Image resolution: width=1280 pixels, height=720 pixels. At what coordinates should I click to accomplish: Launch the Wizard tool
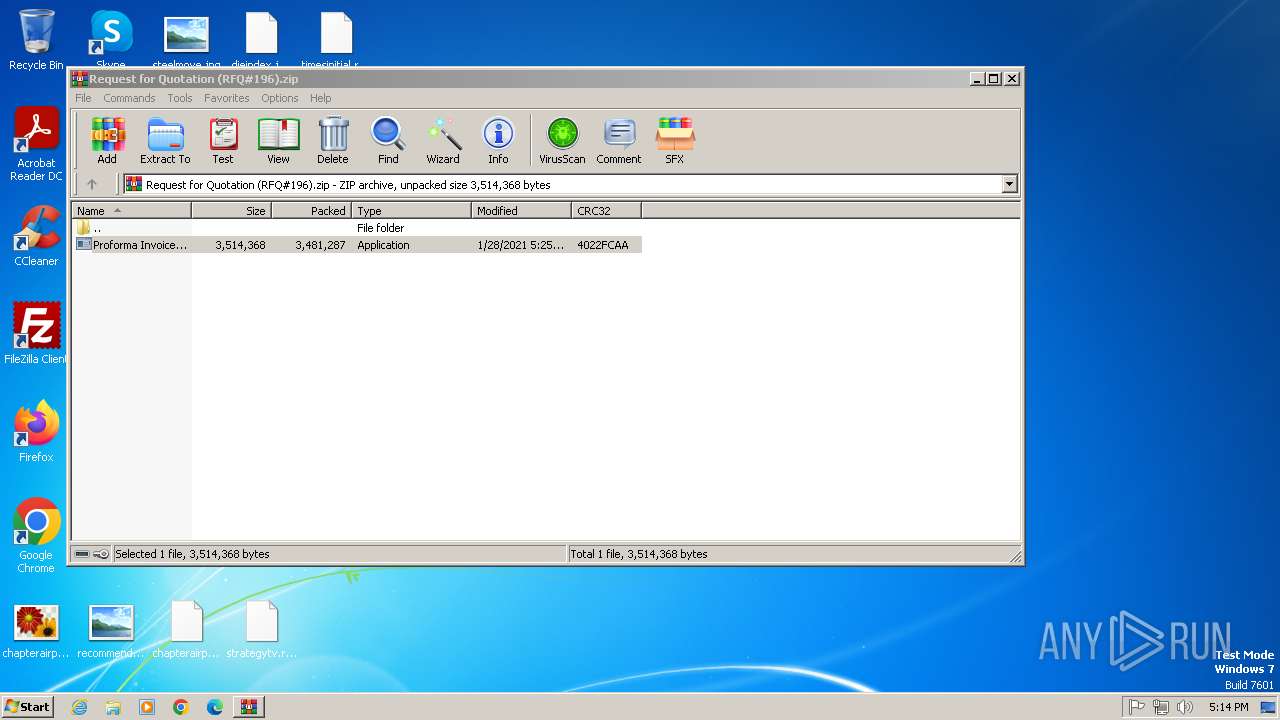point(443,140)
